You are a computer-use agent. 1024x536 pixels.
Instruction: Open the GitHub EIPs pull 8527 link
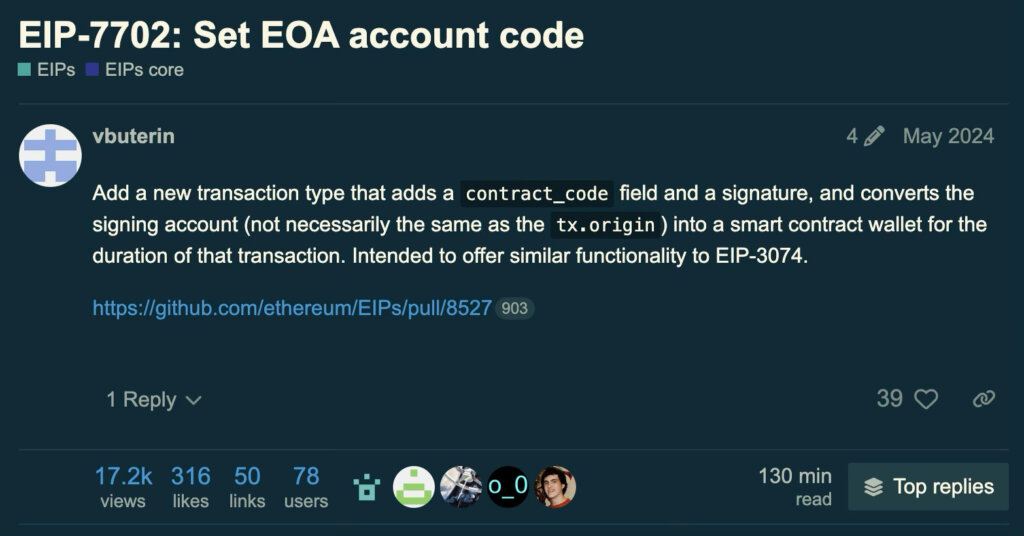tap(292, 308)
